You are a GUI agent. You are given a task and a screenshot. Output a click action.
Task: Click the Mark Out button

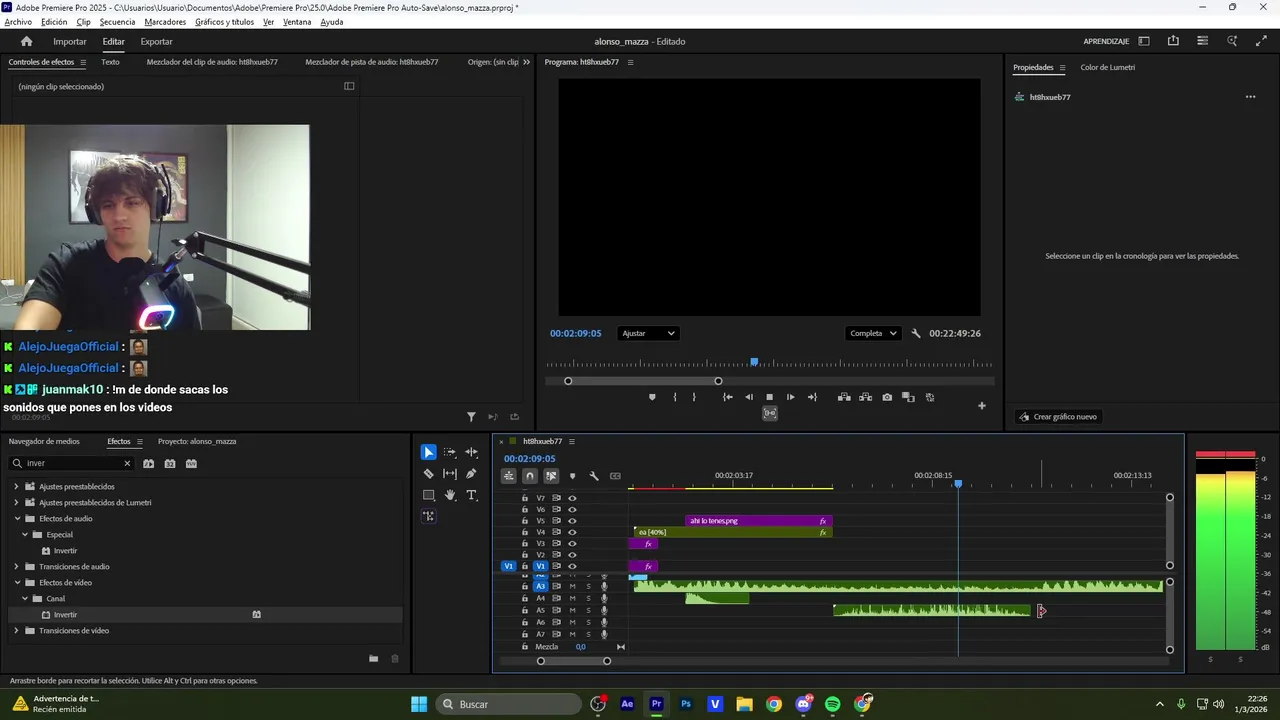(694, 397)
